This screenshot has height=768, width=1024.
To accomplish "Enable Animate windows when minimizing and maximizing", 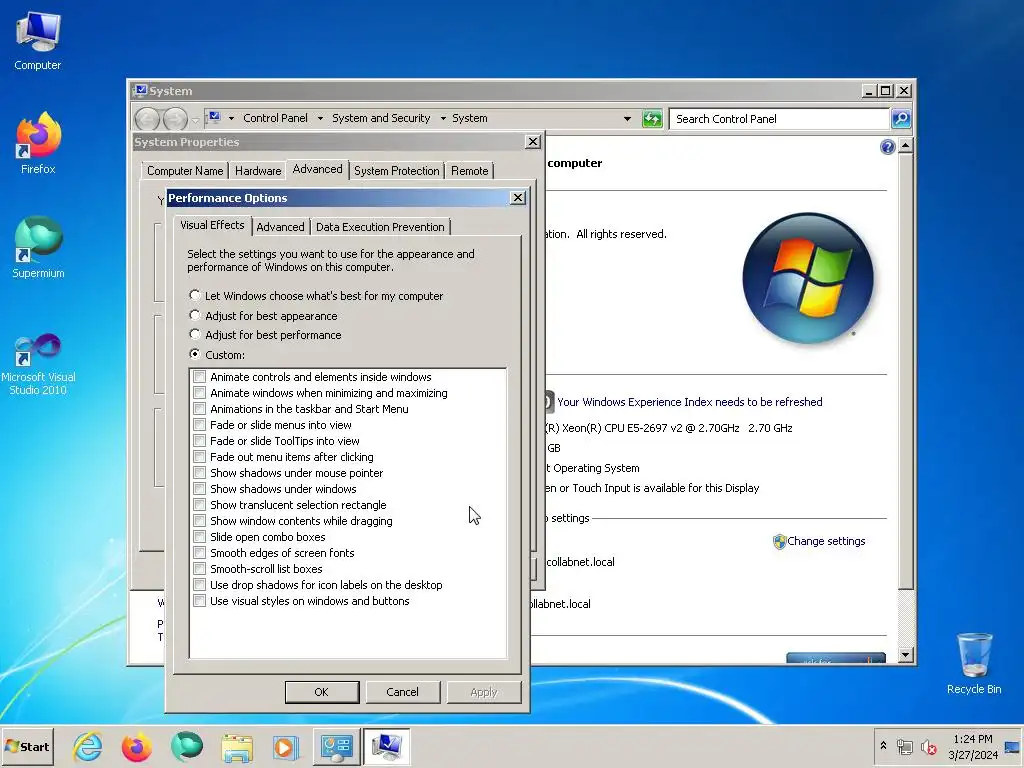I will click(x=200, y=393).
